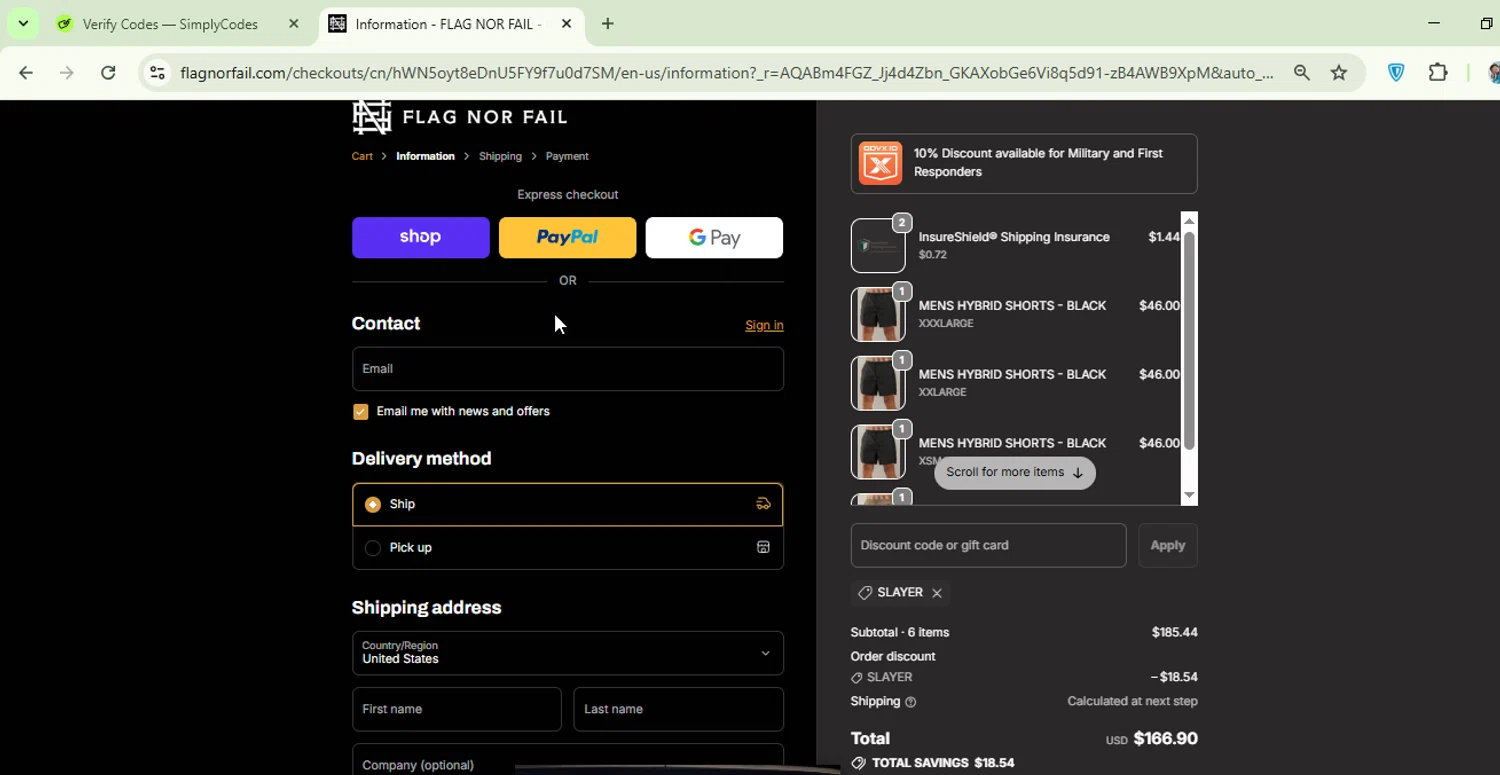Close the Information FLAG NOR FAIL tab
This screenshot has width=1500, height=775.
[x=566, y=24]
